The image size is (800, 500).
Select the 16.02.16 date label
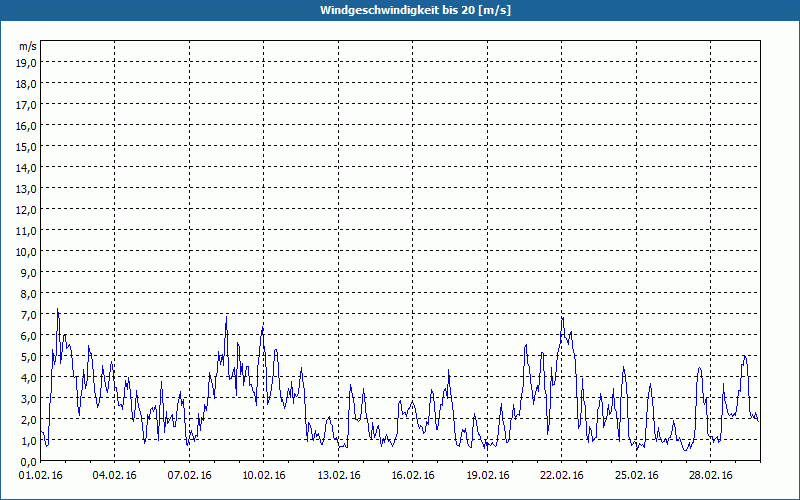[x=413, y=476]
